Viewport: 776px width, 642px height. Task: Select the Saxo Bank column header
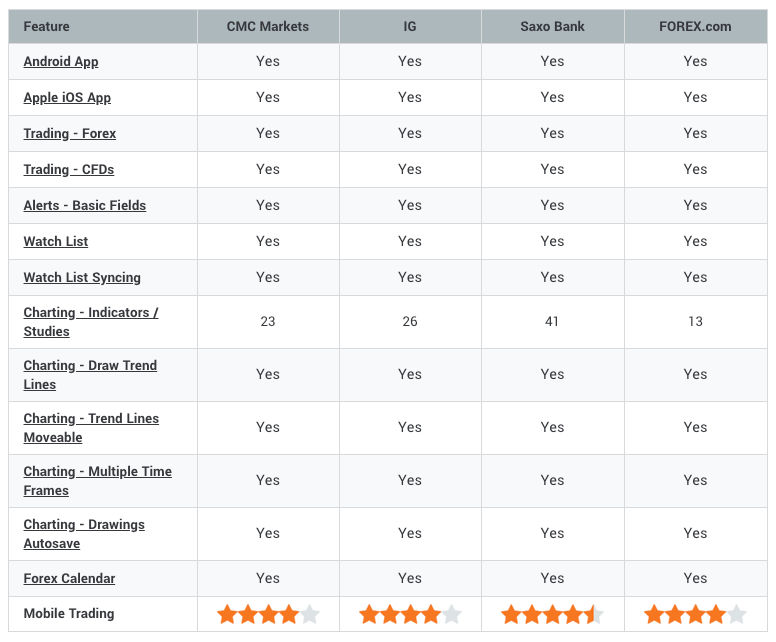point(552,26)
